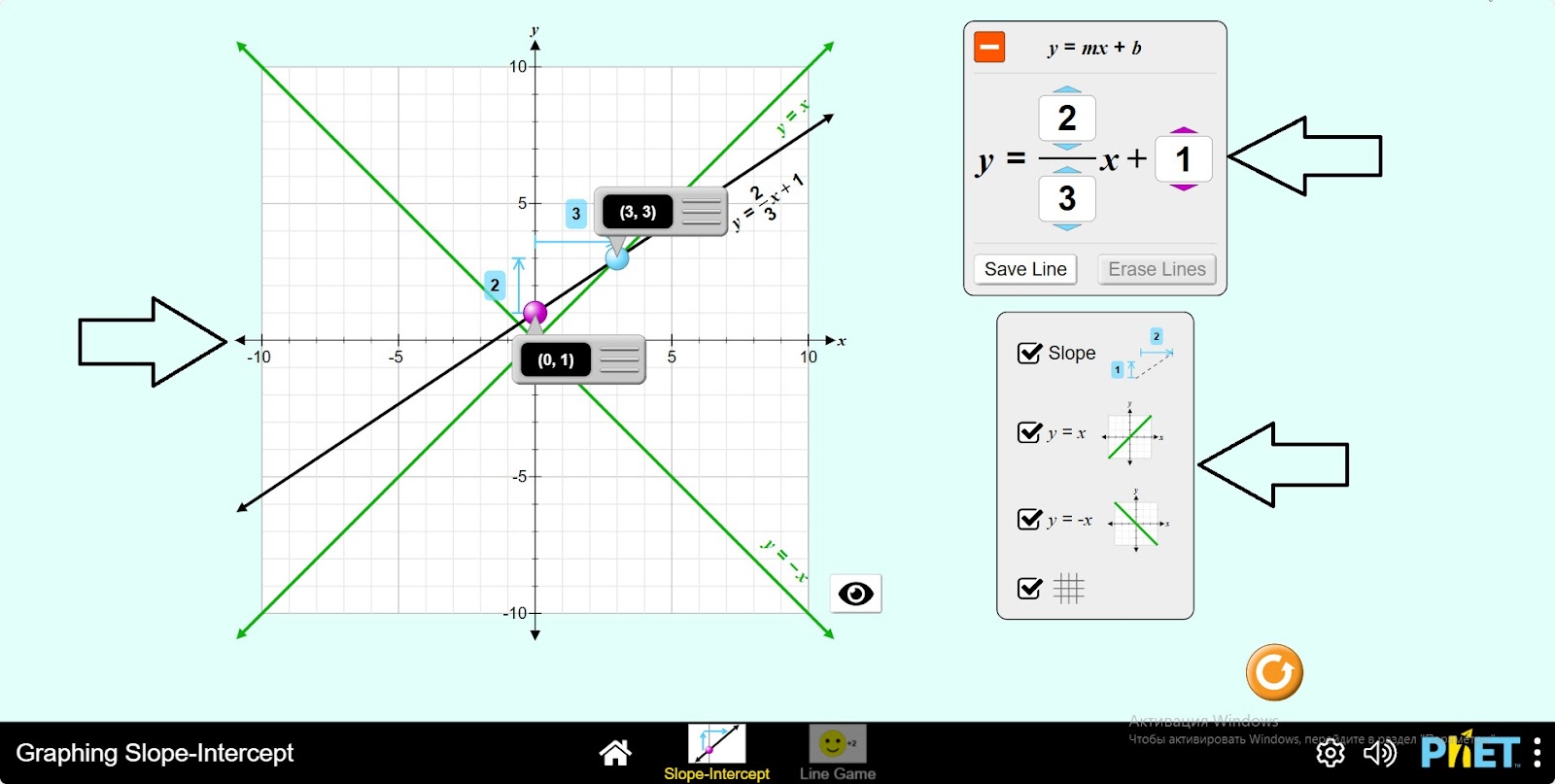Click the Save Line button
The height and width of the screenshot is (784, 1555).
(1025, 269)
